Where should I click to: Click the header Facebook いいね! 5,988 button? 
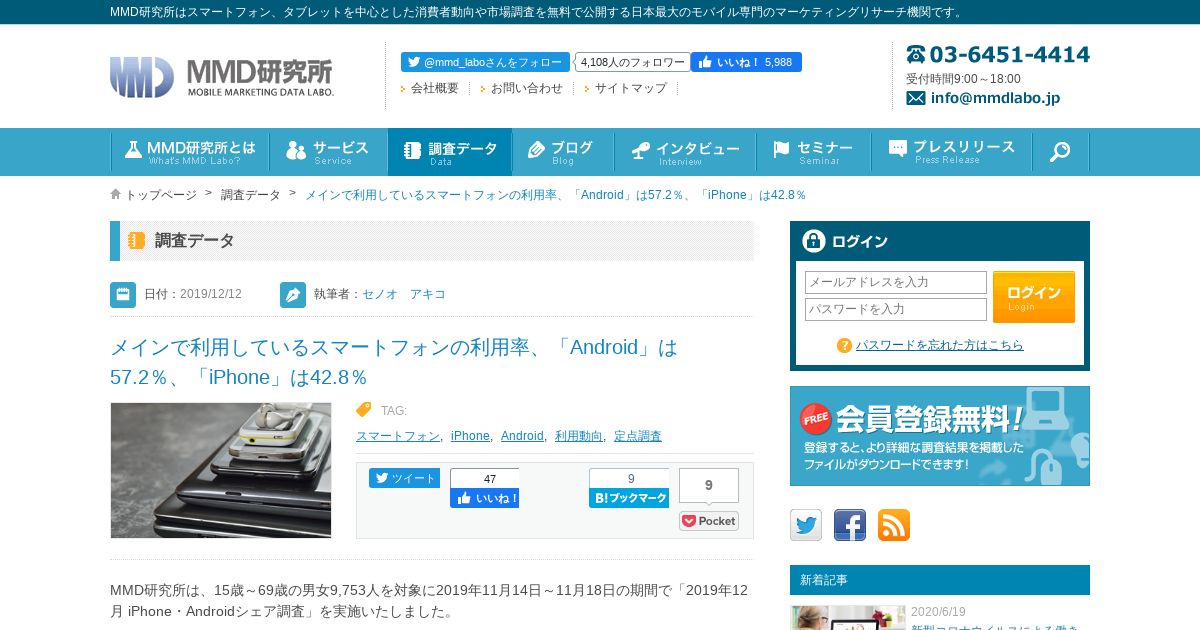click(x=747, y=62)
